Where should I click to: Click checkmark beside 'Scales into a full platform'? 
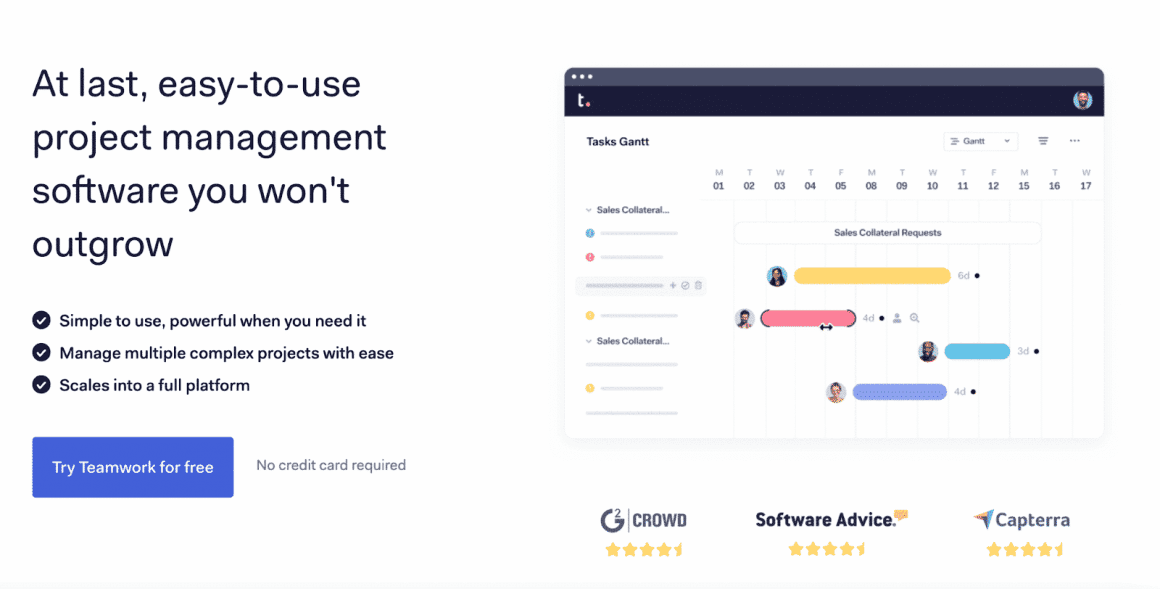point(41,385)
